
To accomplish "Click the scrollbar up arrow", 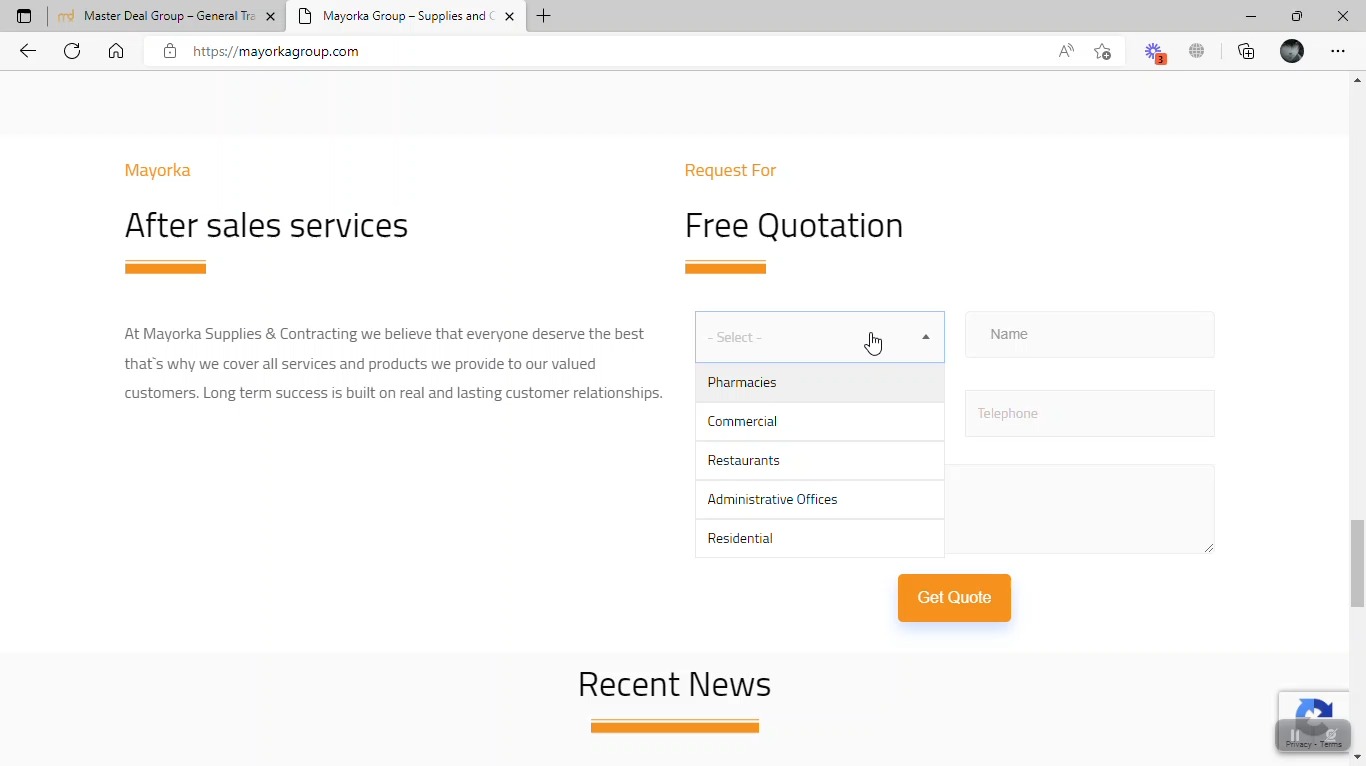I will pyautogui.click(x=1357, y=79).
